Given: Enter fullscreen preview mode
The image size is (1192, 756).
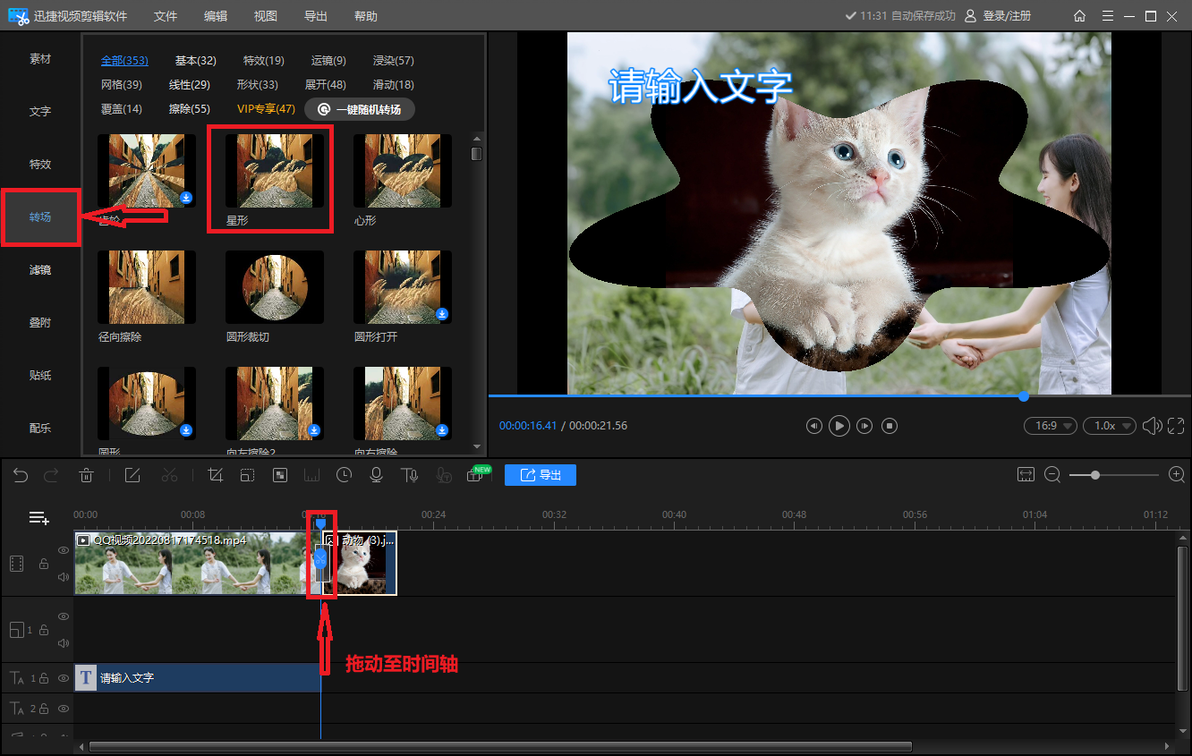Looking at the screenshot, I should tap(1175, 426).
